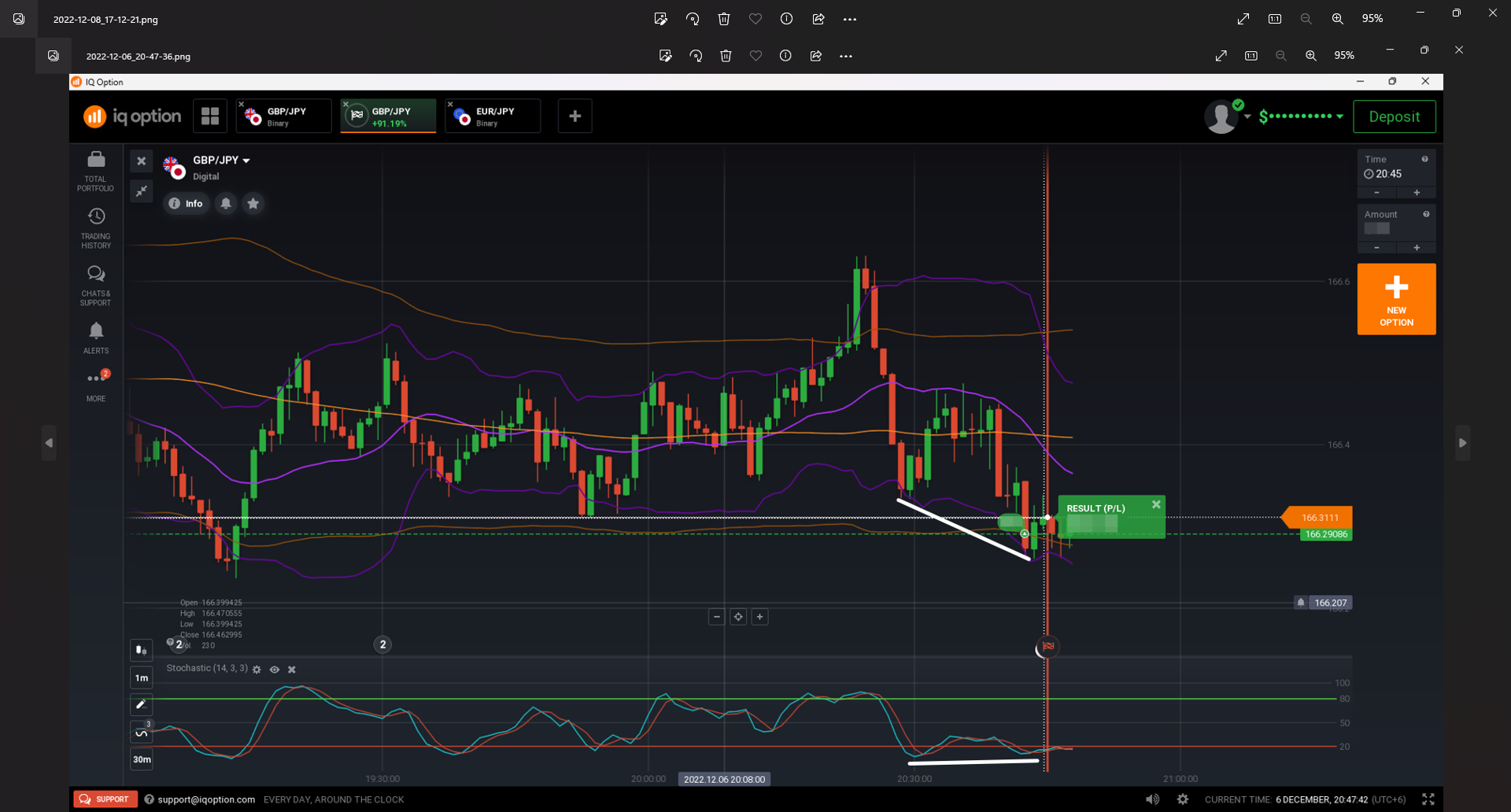
Task: Collapse the chart with the shrink icon
Action: pyautogui.click(x=142, y=191)
